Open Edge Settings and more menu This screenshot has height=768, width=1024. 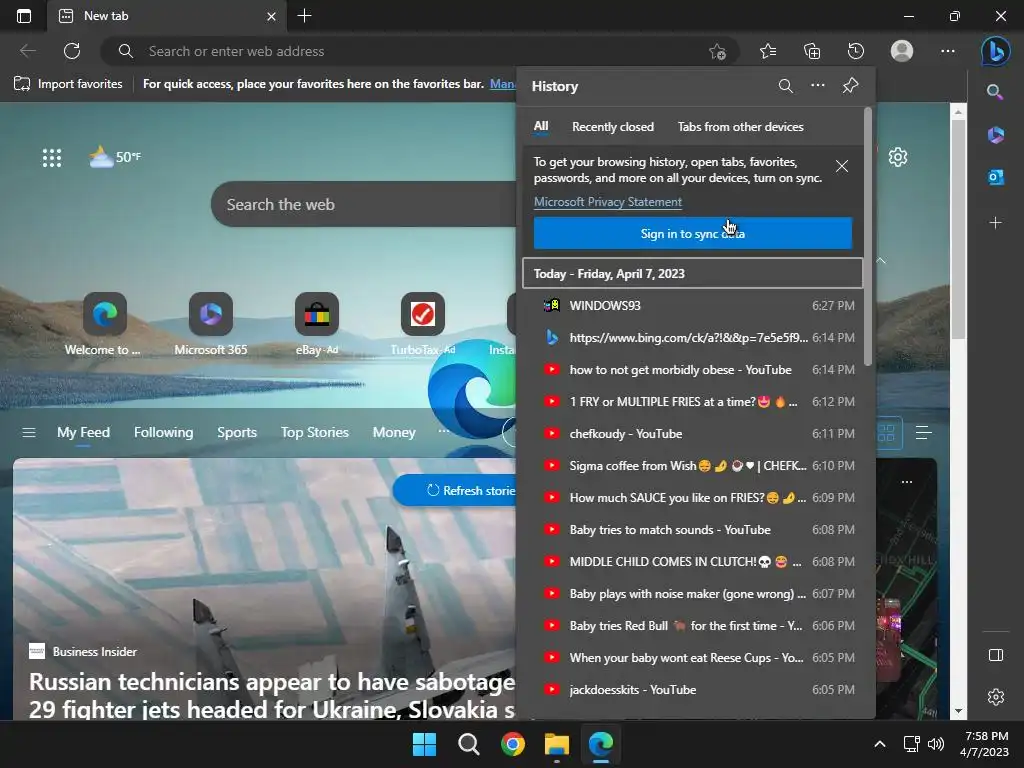tap(948, 51)
